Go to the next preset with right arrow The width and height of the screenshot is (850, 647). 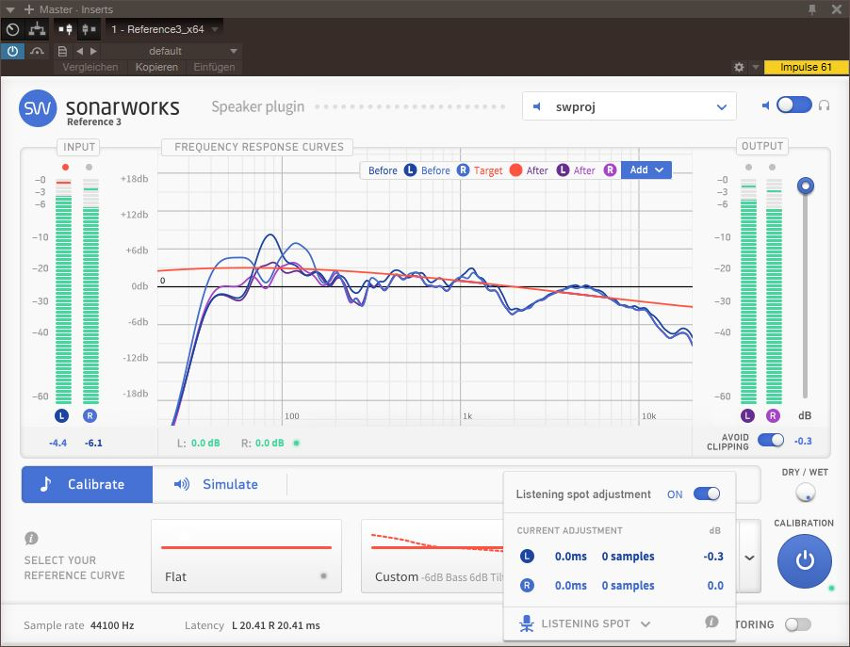pyautogui.click(x=93, y=51)
